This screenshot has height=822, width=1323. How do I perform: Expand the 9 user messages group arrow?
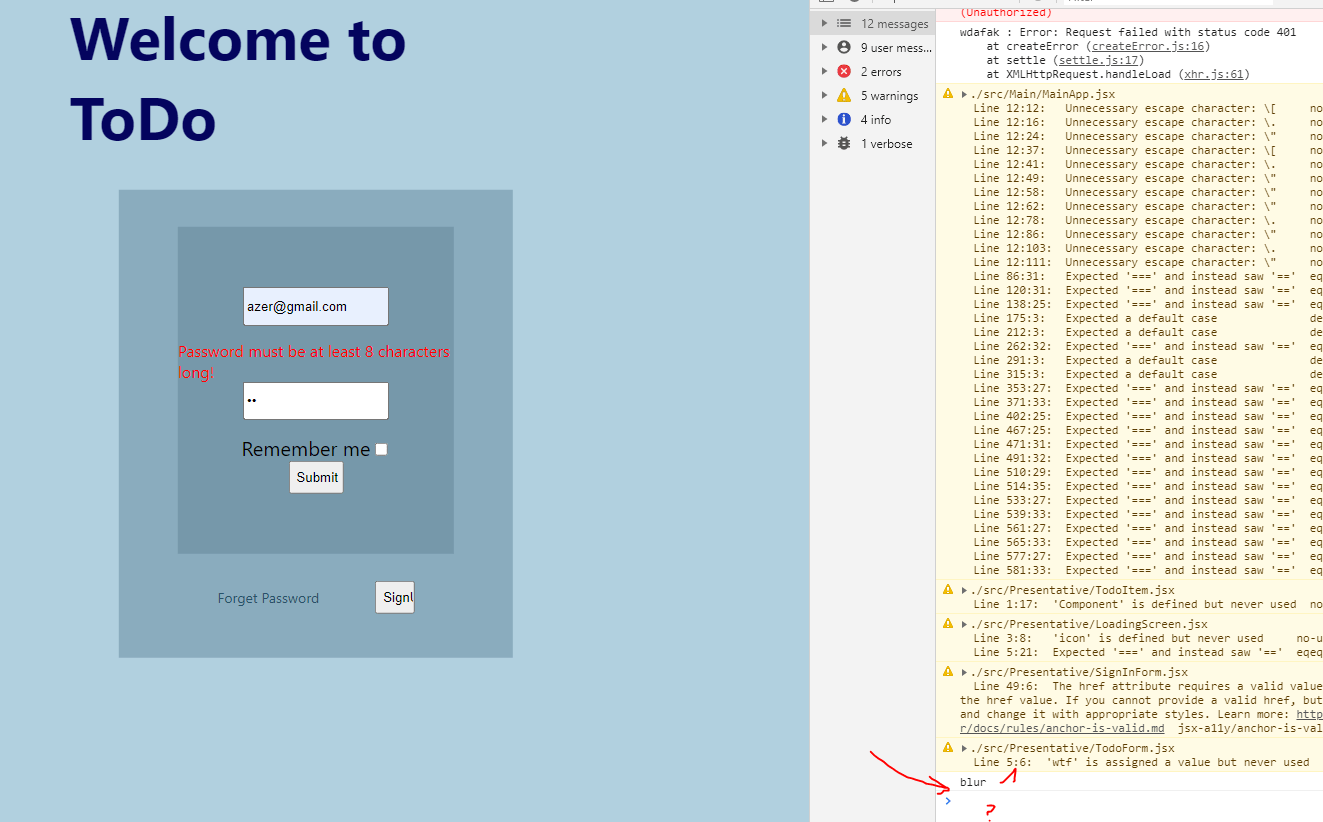coord(824,47)
